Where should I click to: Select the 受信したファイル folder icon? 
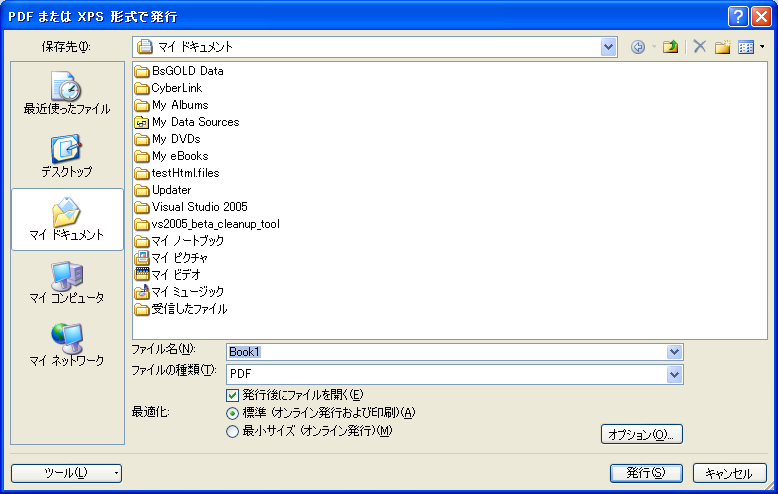pos(142,309)
